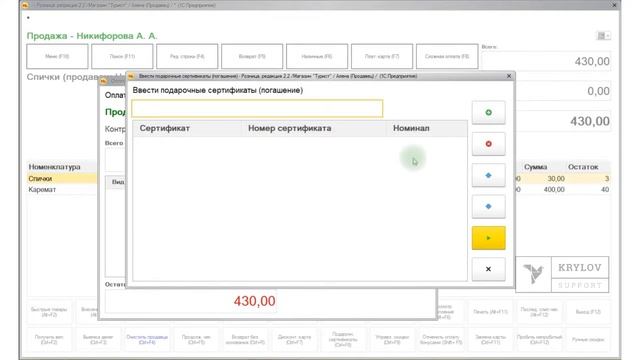
Task: Click the 30,00 sum cell
Action: [556, 179]
